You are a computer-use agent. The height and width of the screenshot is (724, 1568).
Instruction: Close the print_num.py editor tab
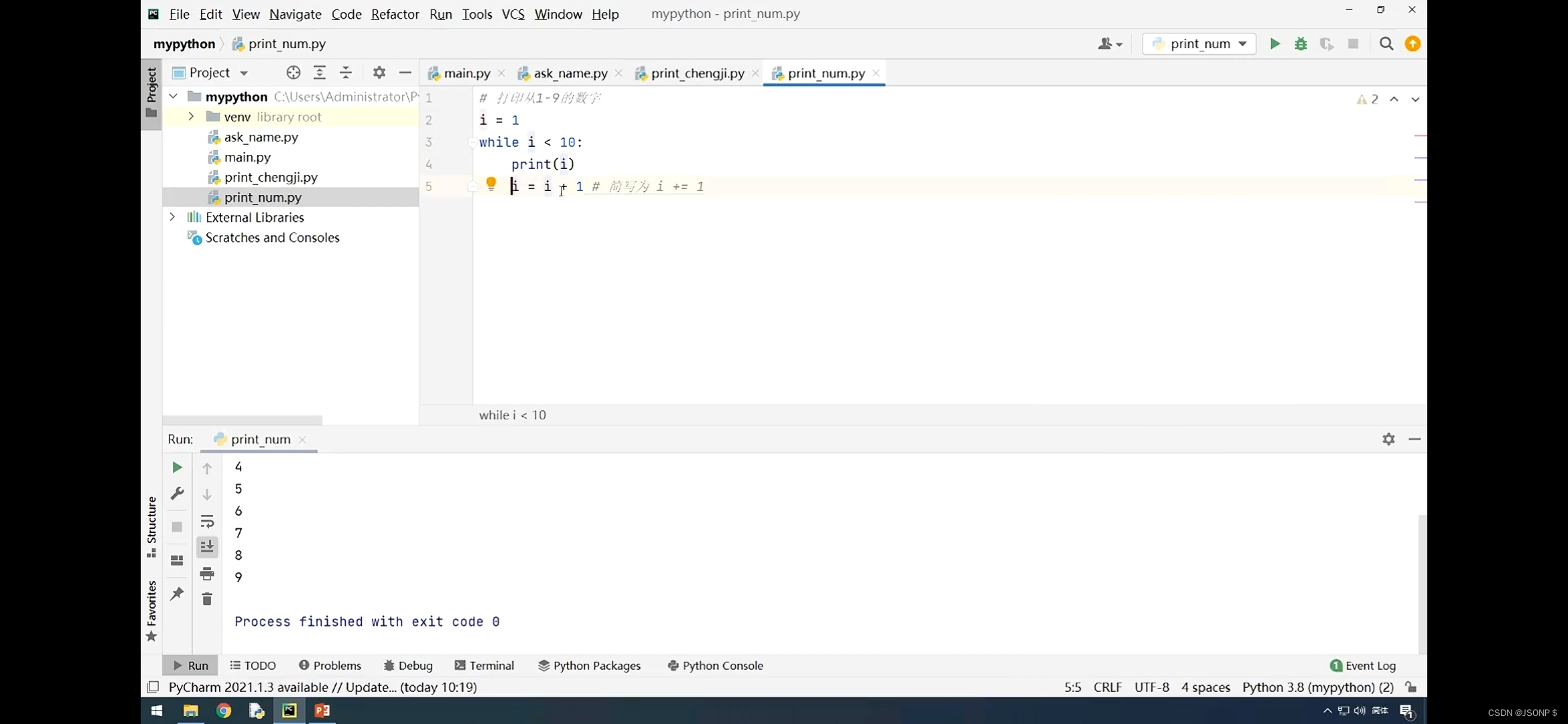click(x=876, y=73)
